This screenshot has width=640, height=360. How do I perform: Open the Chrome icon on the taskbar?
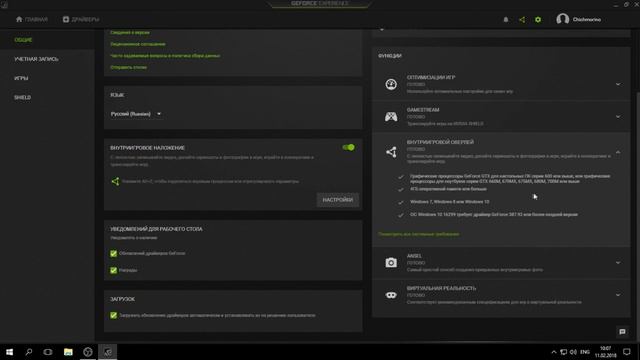(88, 352)
